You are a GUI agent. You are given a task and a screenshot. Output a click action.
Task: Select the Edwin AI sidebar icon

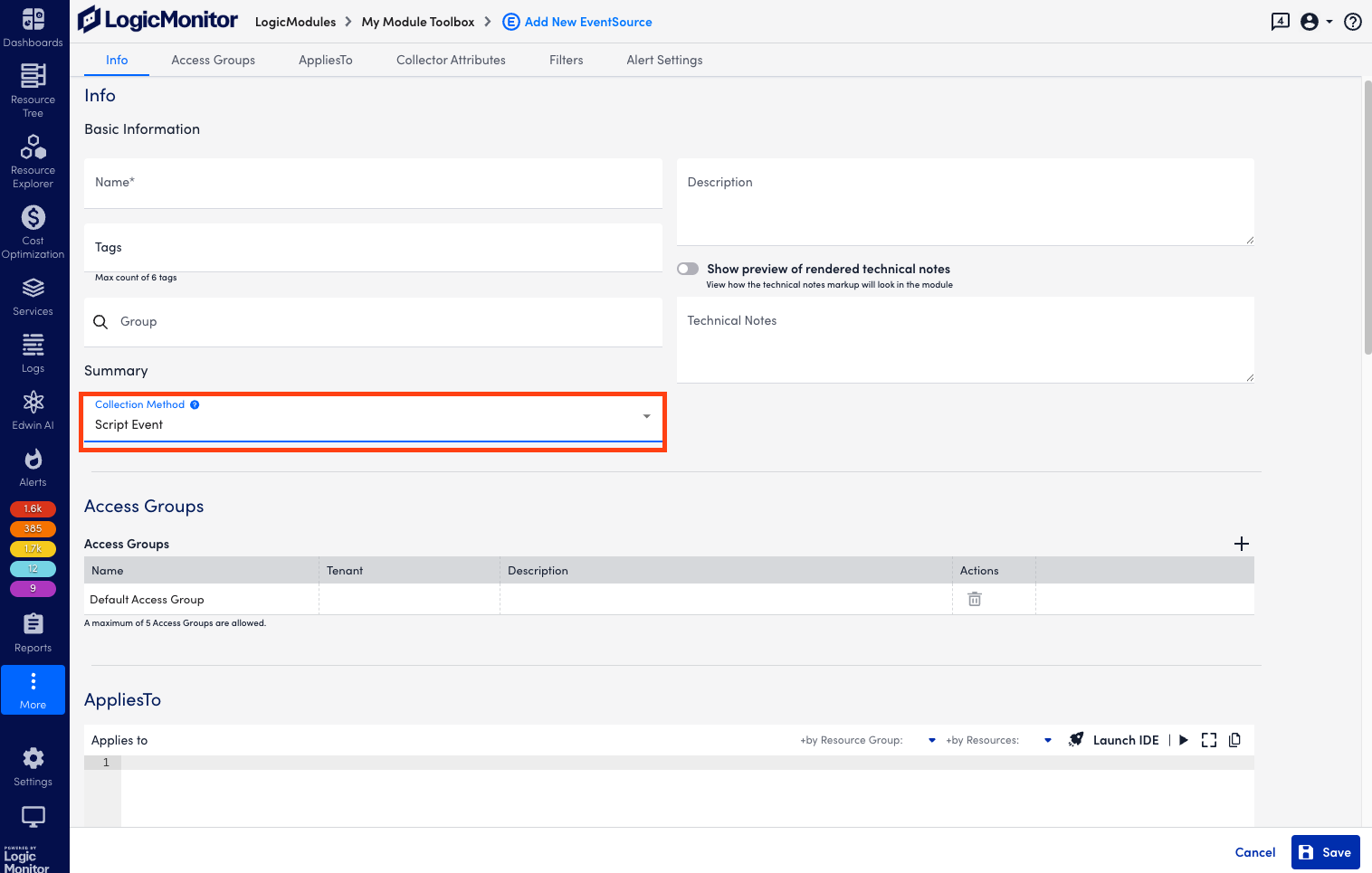coord(33,402)
